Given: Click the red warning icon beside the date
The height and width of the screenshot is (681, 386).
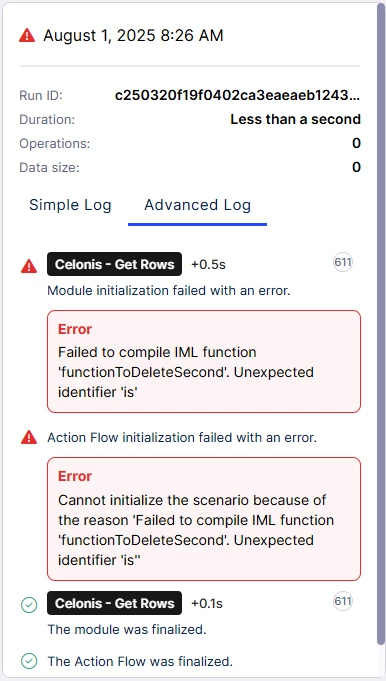Looking at the screenshot, I should [x=27, y=35].
